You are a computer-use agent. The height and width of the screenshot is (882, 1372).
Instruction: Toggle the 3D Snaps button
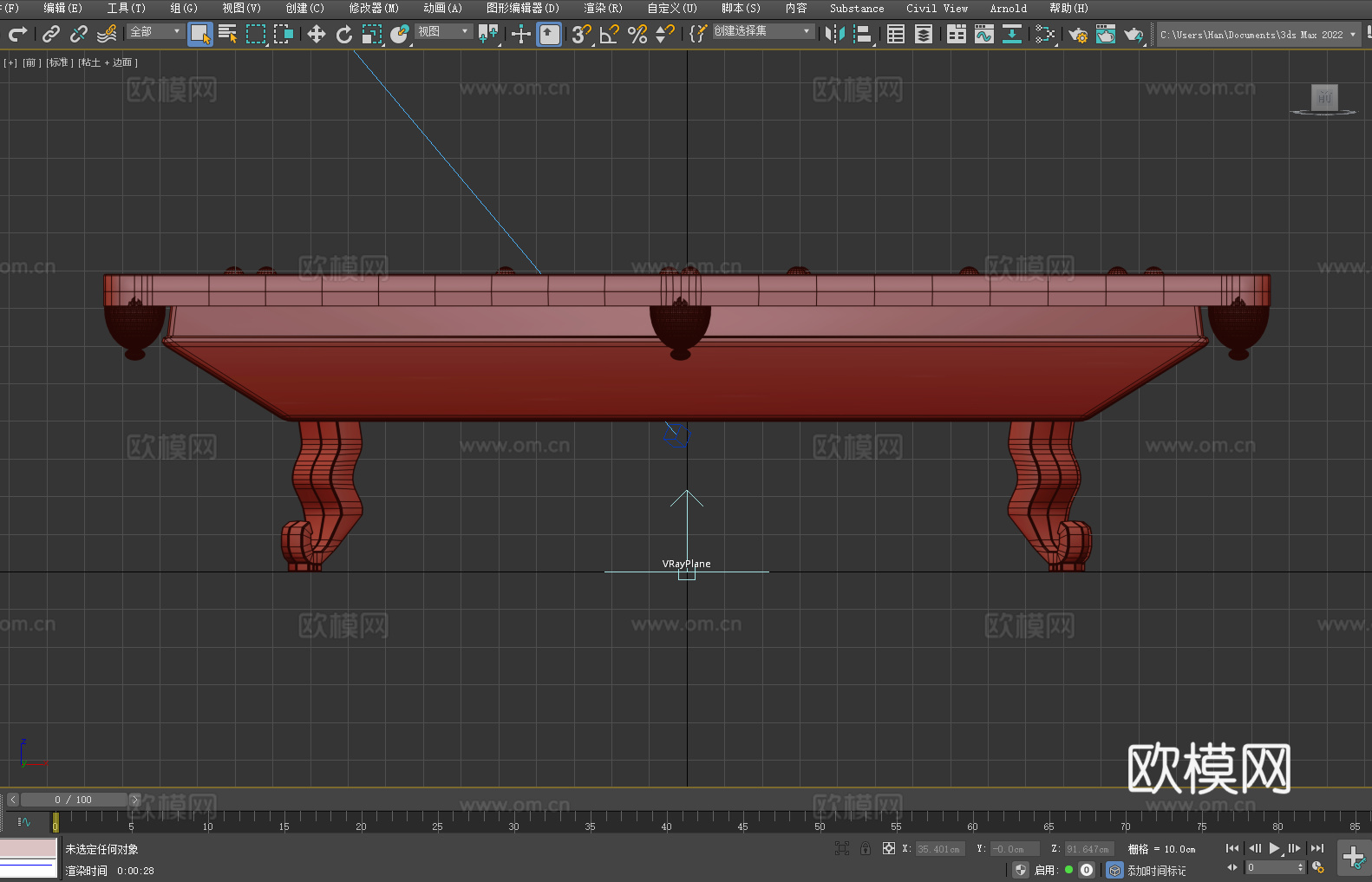click(580, 34)
